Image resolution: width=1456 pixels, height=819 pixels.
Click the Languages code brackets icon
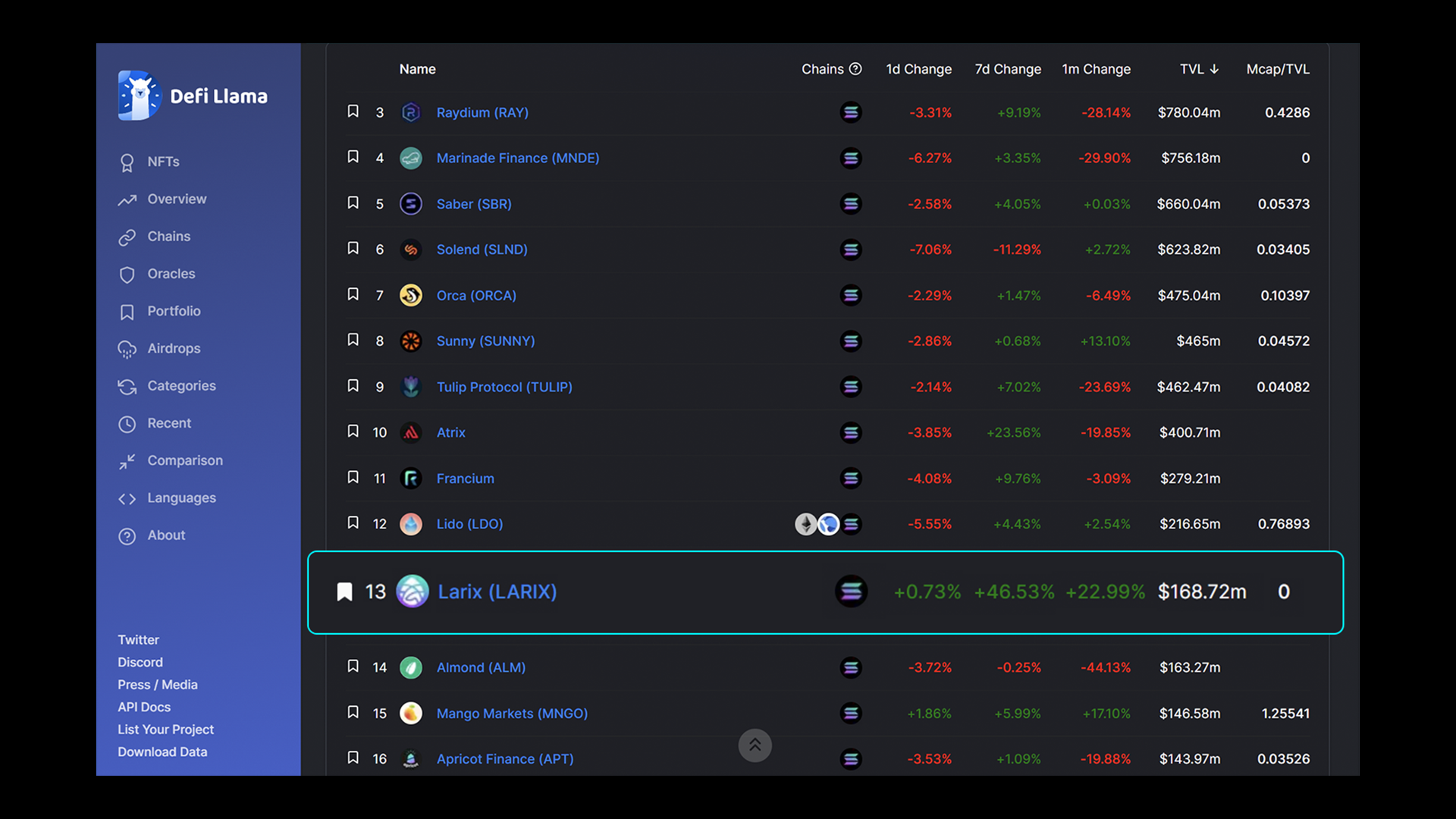pos(127,498)
